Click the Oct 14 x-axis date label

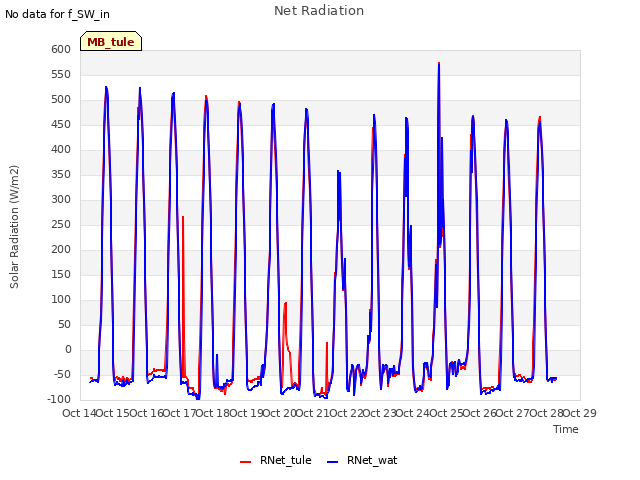coord(79,413)
